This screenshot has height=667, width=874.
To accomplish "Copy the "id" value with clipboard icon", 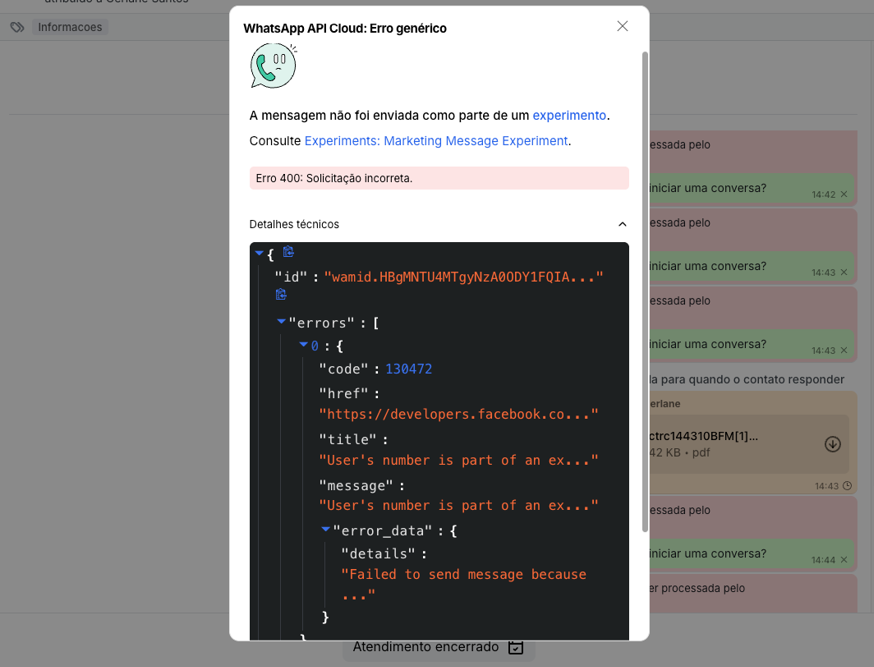I will [x=281, y=295].
